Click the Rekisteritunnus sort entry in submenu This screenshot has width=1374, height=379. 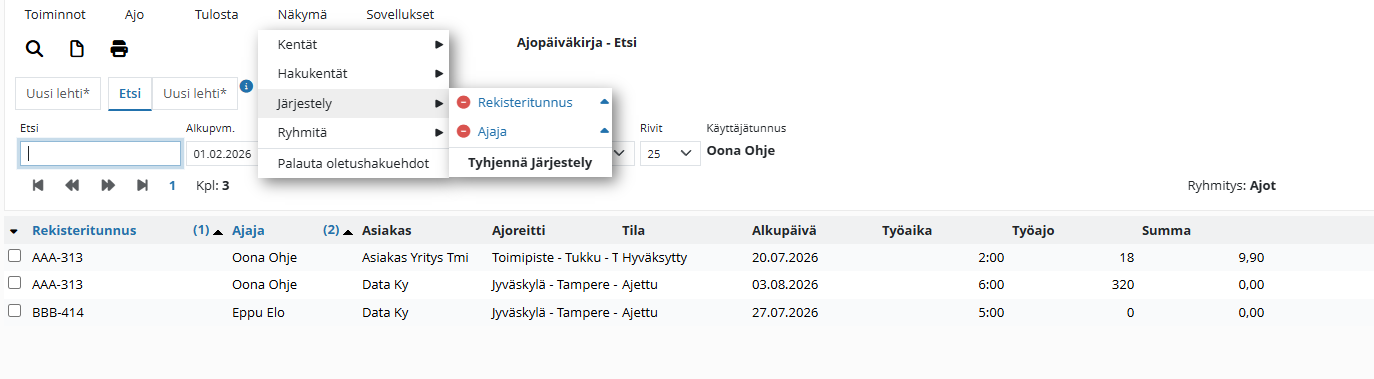(x=525, y=103)
